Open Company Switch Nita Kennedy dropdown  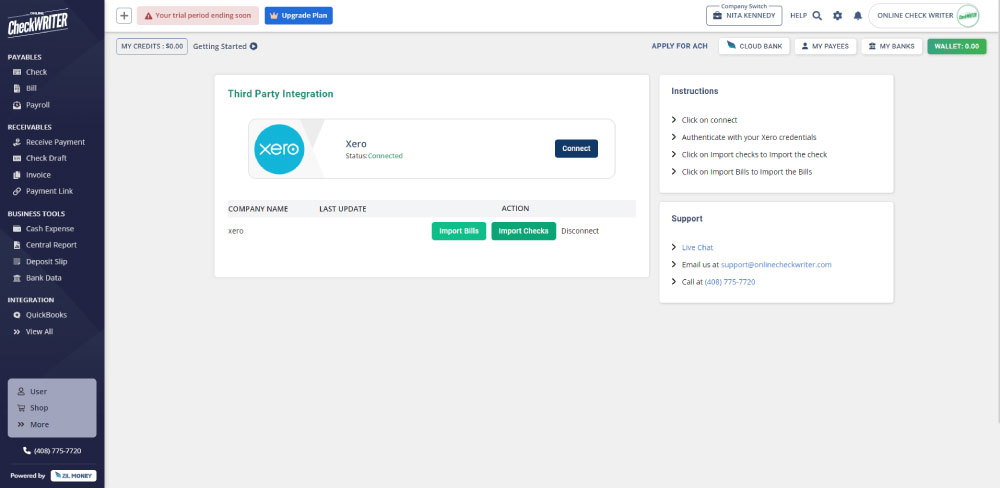(x=743, y=16)
